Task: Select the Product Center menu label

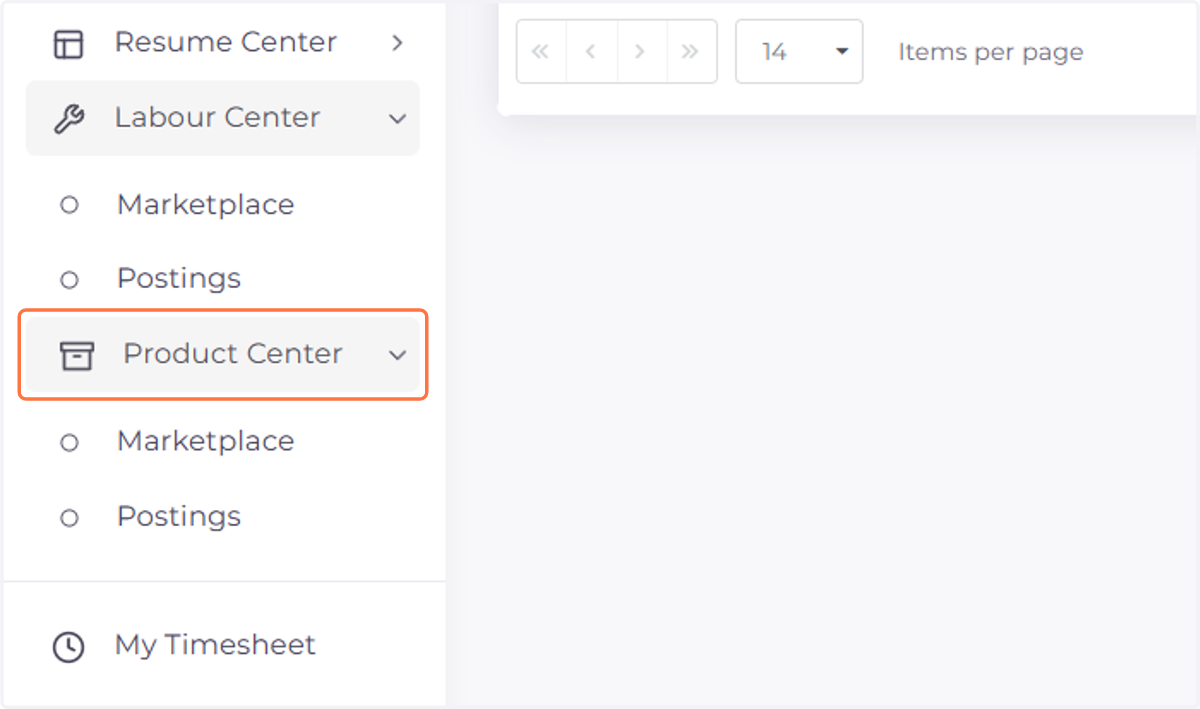Action: pos(233,353)
